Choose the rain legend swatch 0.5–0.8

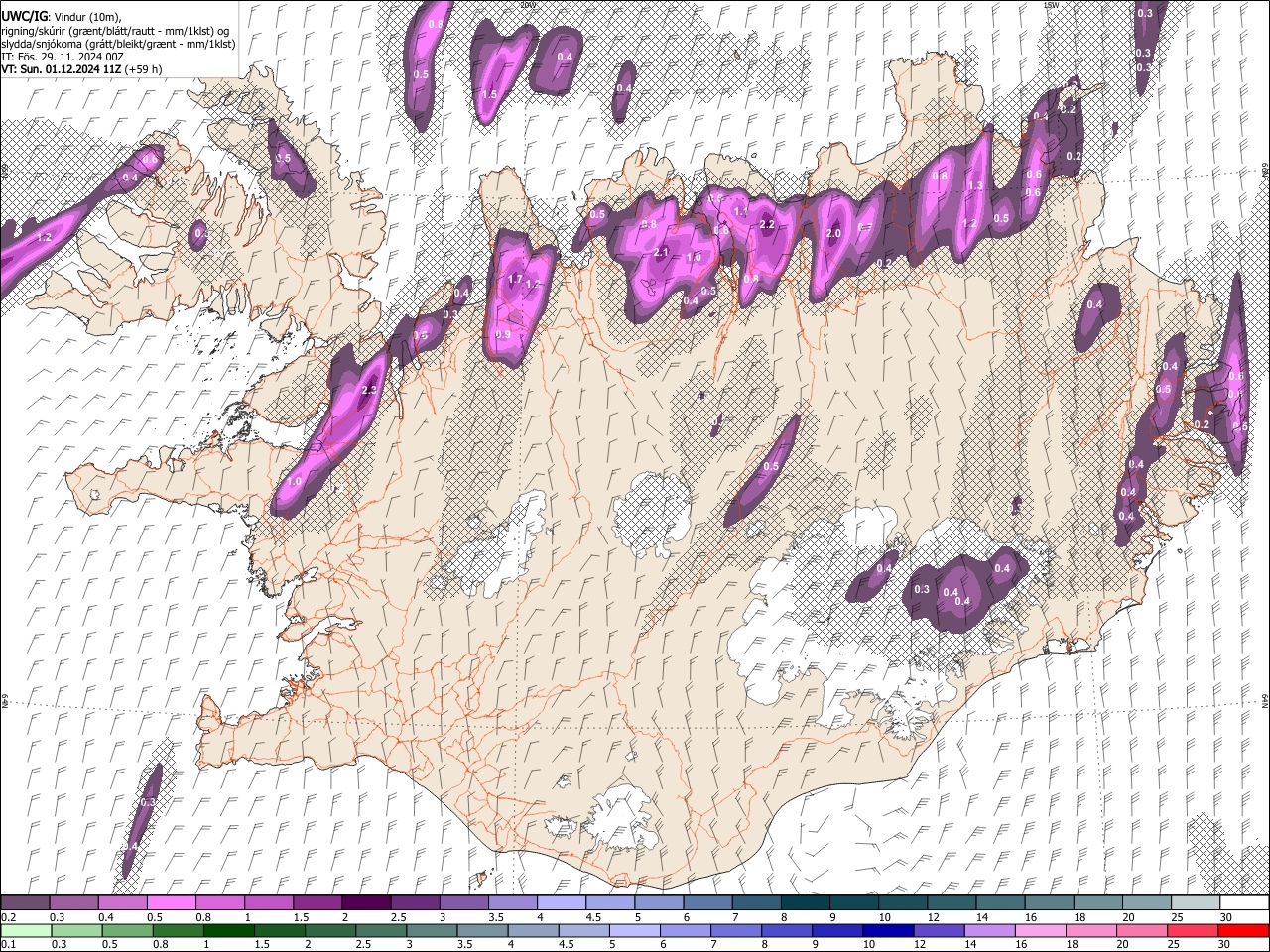pyautogui.click(x=127, y=931)
